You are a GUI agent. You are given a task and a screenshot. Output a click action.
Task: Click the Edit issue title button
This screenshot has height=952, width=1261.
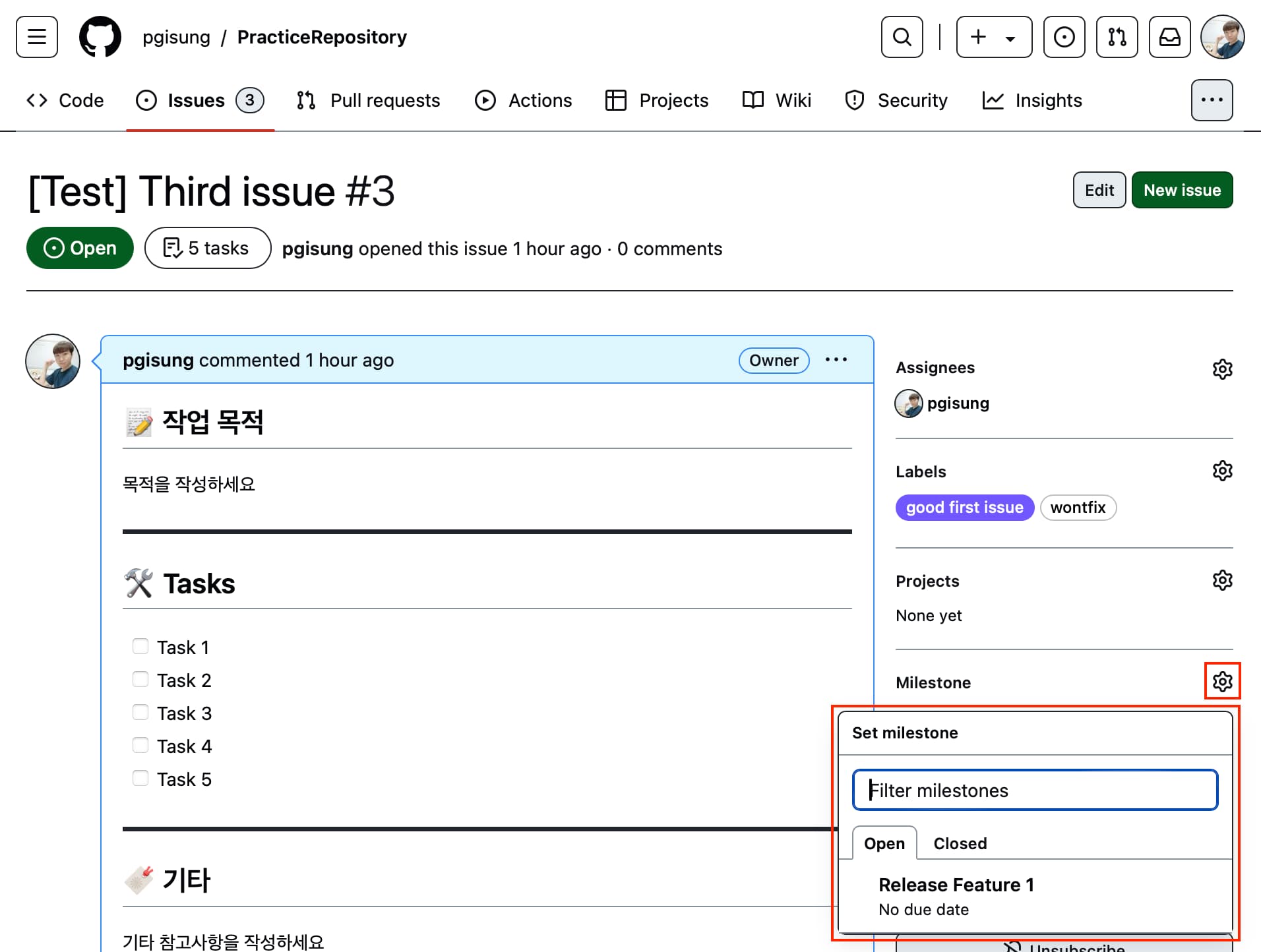[1099, 190]
